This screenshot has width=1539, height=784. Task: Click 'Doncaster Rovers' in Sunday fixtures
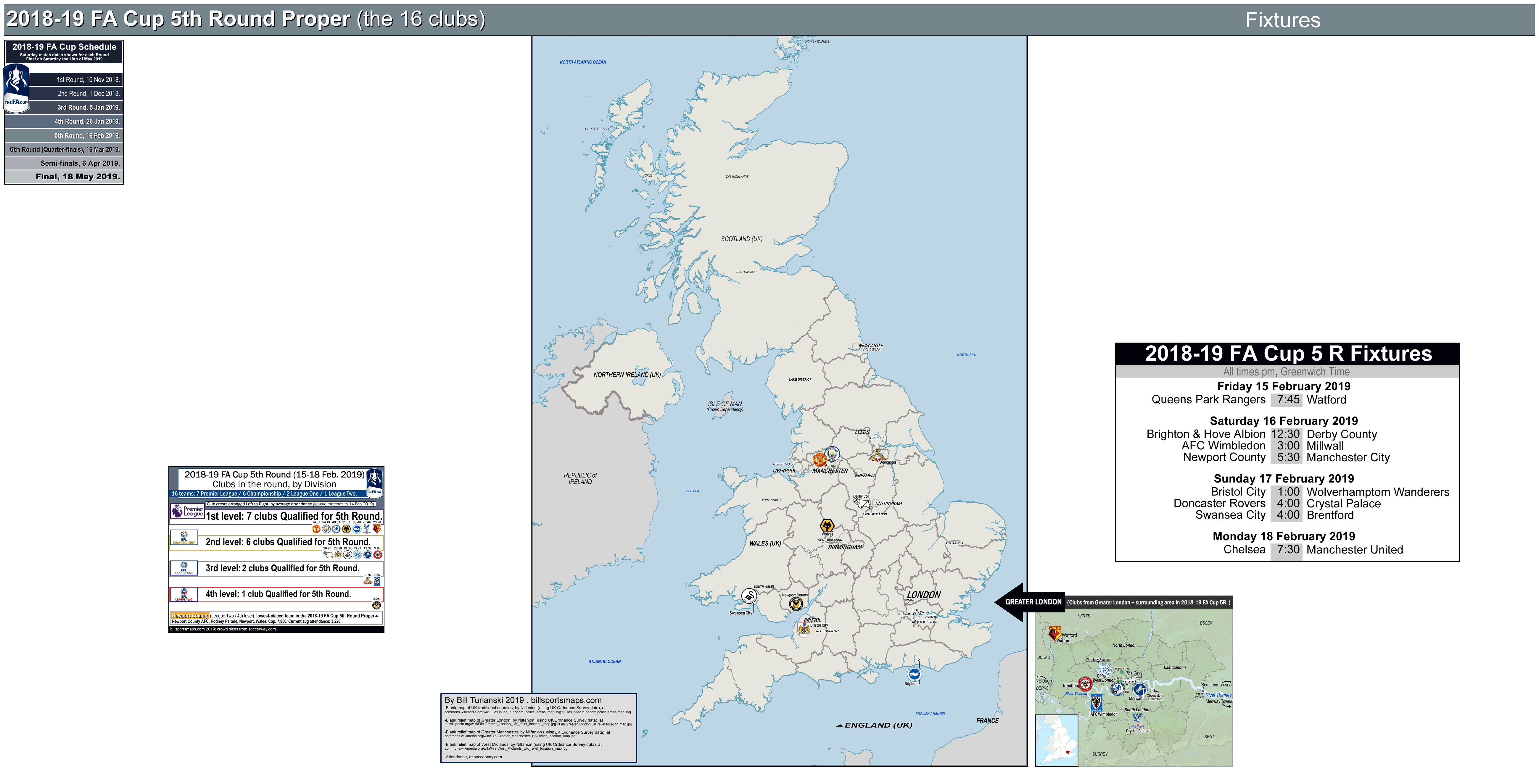pos(1219,503)
